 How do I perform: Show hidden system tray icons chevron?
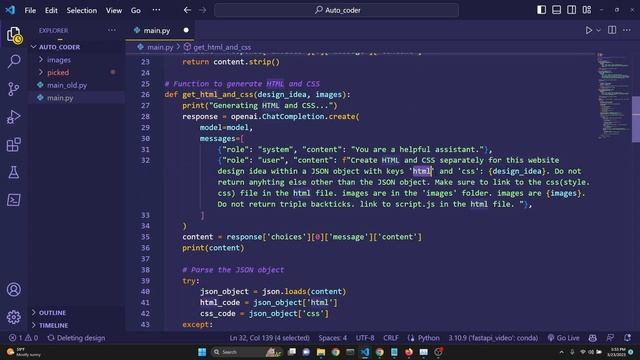(561, 352)
